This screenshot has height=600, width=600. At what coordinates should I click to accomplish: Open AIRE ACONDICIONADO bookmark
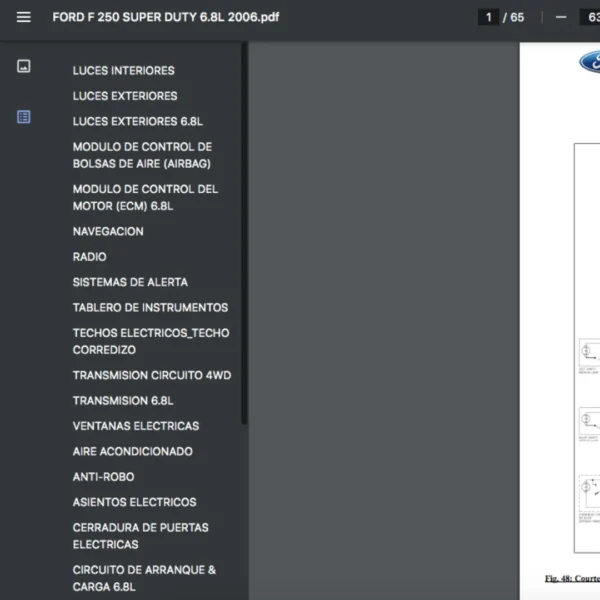(133, 452)
